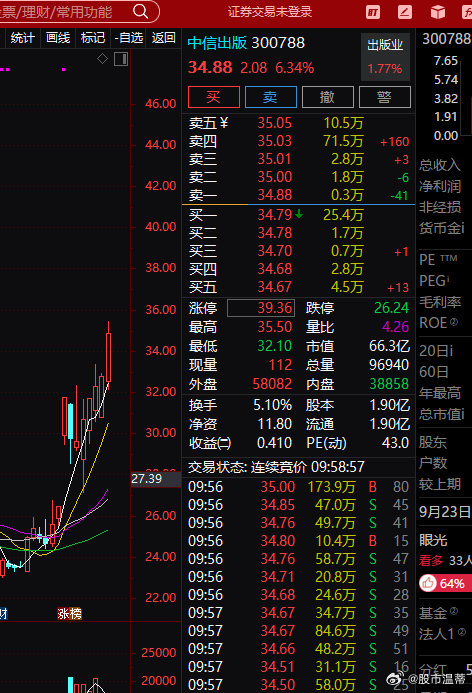The image size is (472, 693).
Task: Select the 买四 price 34.68
Action: point(274,269)
